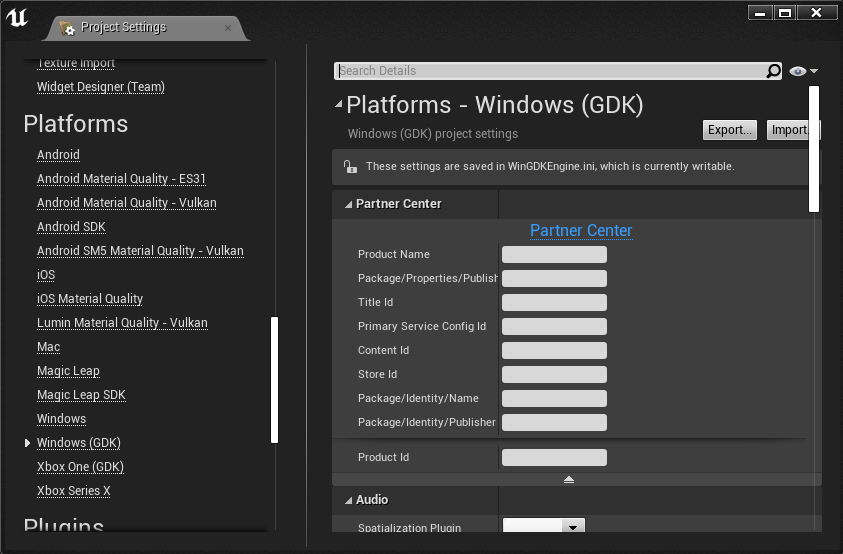The image size is (843, 554).
Task: Click the search magnifier icon
Action: tap(773, 71)
